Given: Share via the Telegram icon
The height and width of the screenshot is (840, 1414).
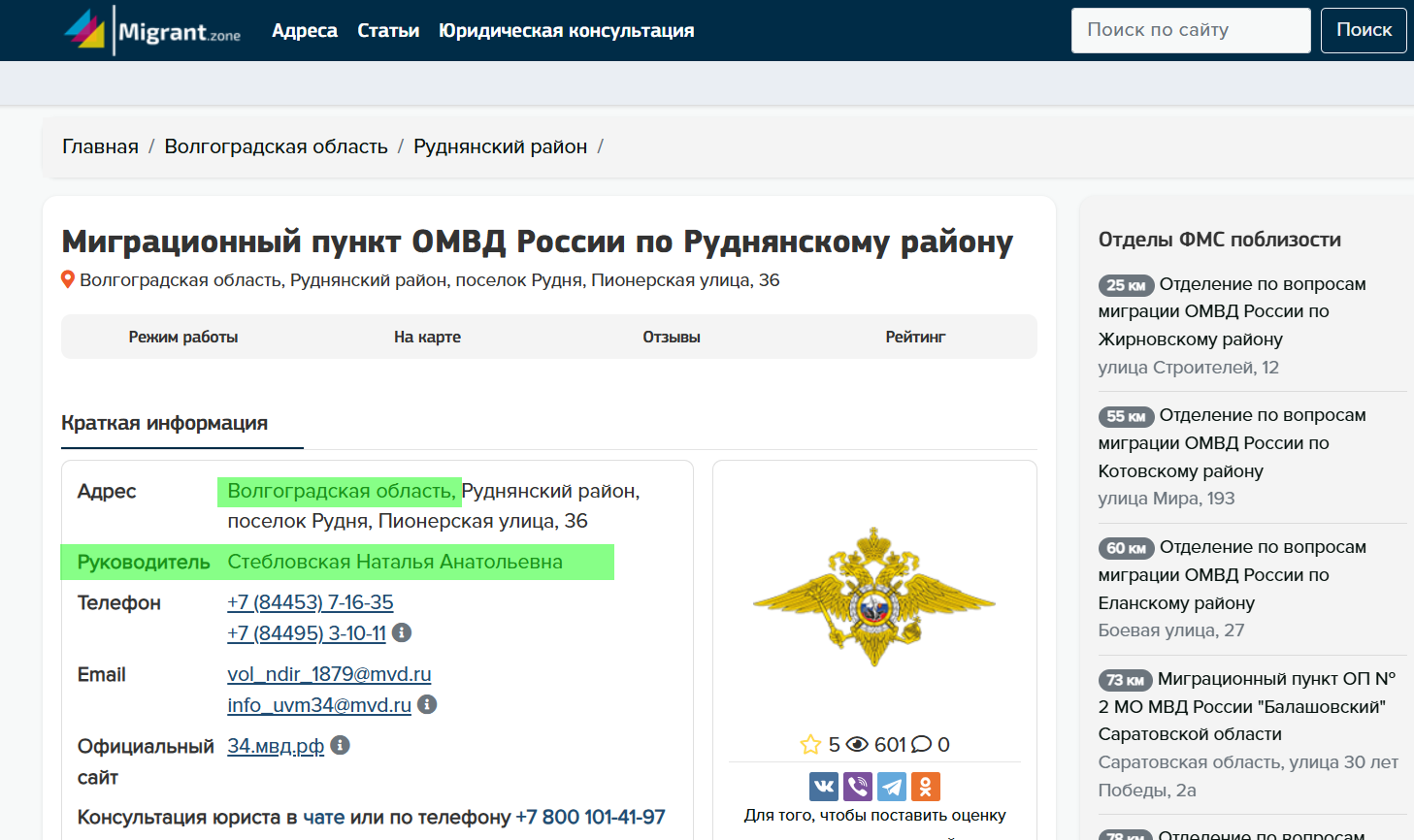Looking at the screenshot, I should [x=891, y=786].
